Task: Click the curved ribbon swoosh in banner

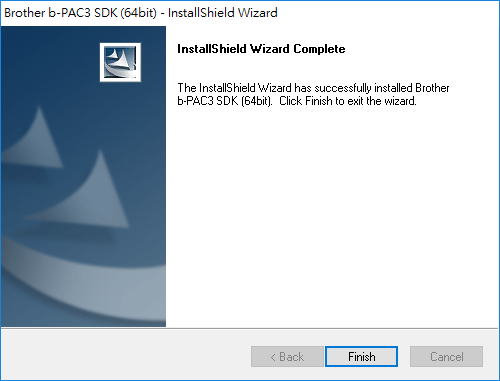Action: [83, 287]
